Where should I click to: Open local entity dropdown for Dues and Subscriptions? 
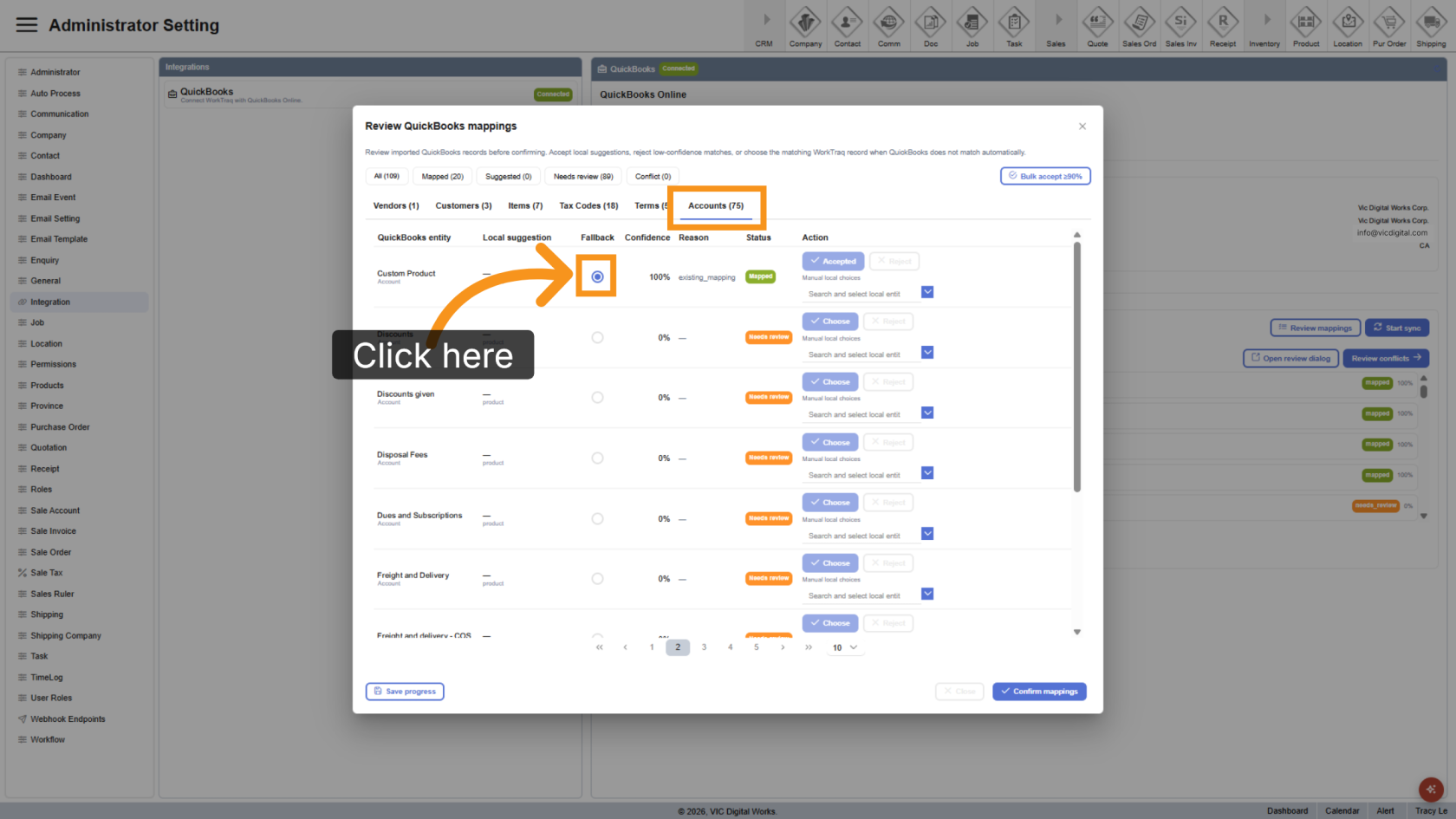point(927,534)
